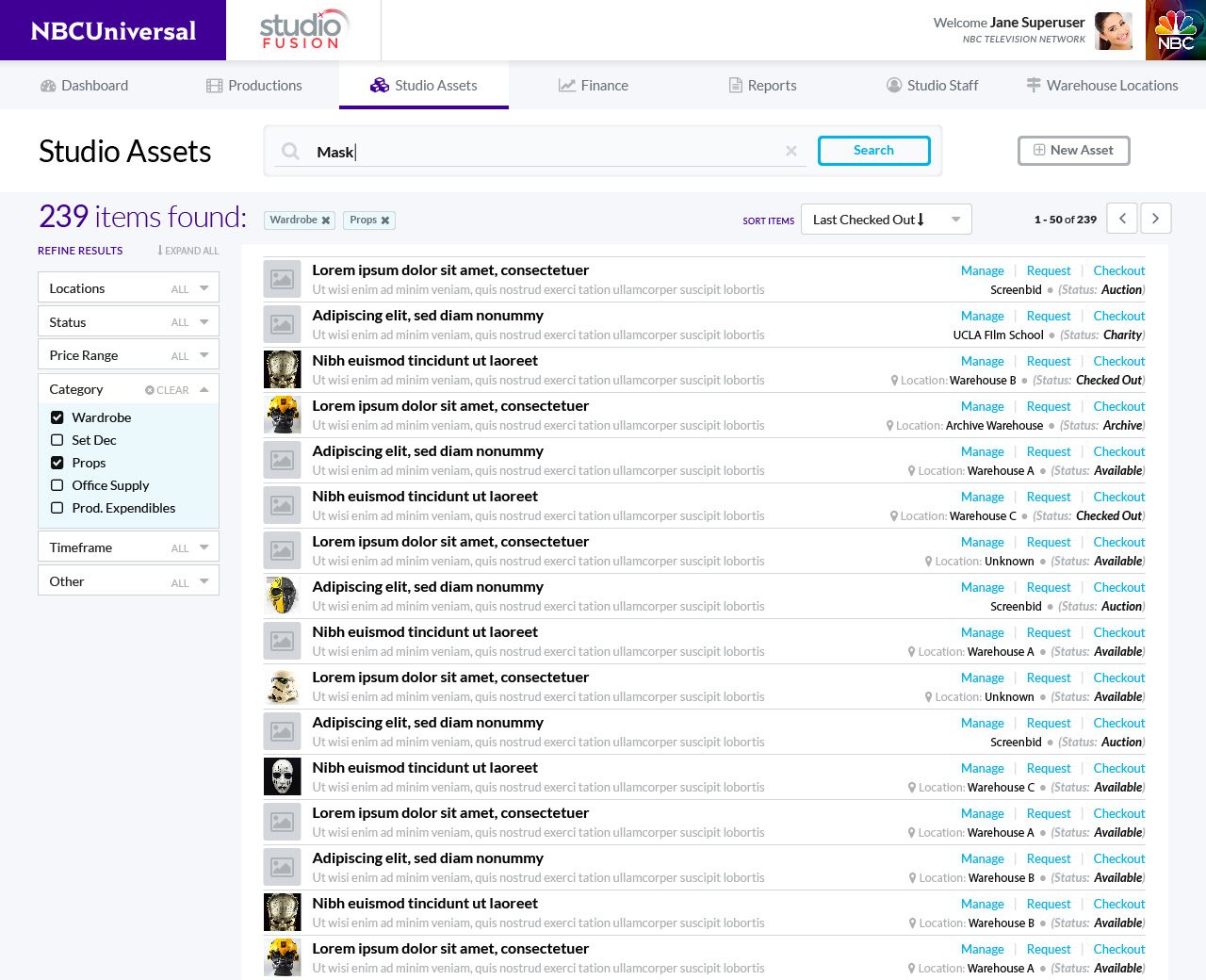Open the white hockey mask thumbnail
The image size is (1206, 980).
[283, 776]
